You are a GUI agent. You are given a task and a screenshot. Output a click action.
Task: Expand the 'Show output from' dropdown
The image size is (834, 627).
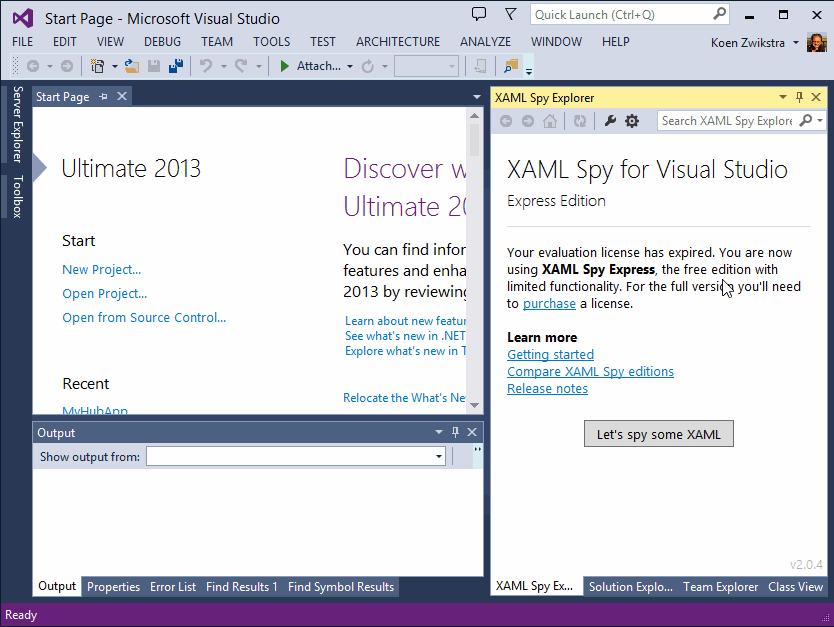pos(439,457)
